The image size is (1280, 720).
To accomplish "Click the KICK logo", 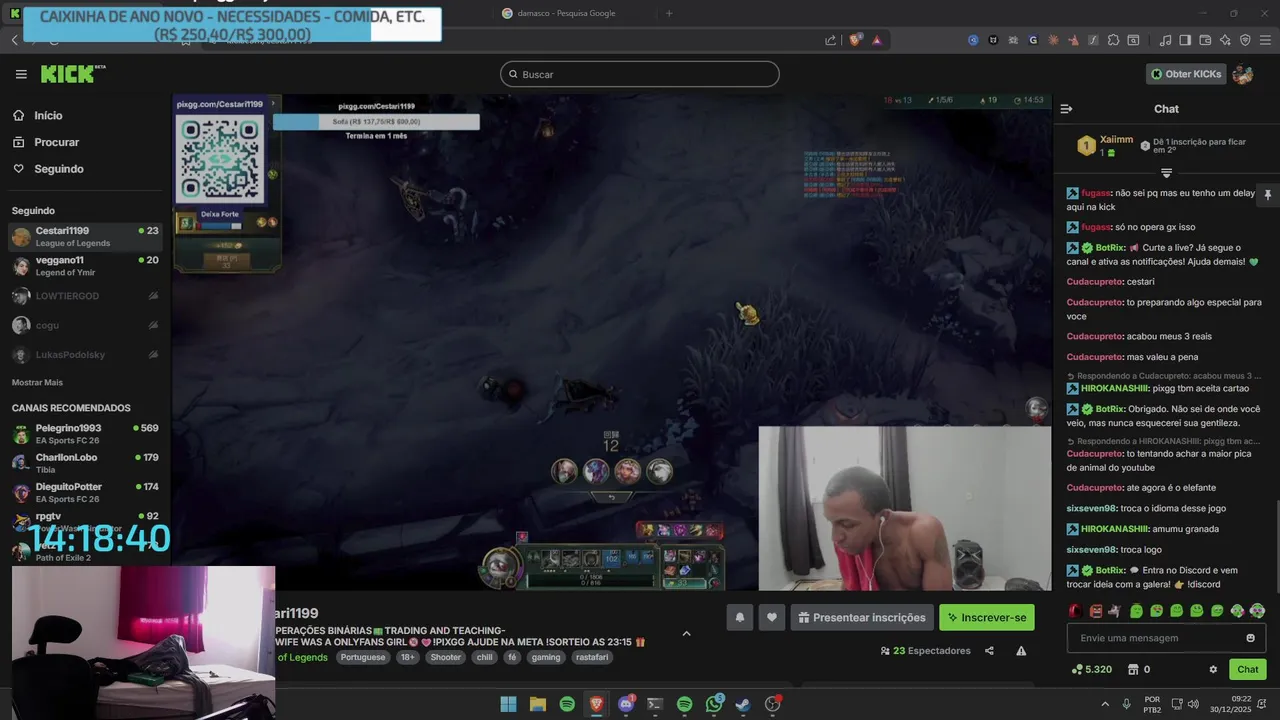I will [72, 74].
